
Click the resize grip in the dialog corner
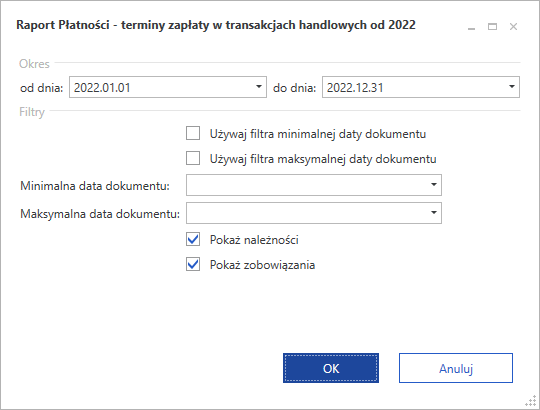[x=531, y=401]
